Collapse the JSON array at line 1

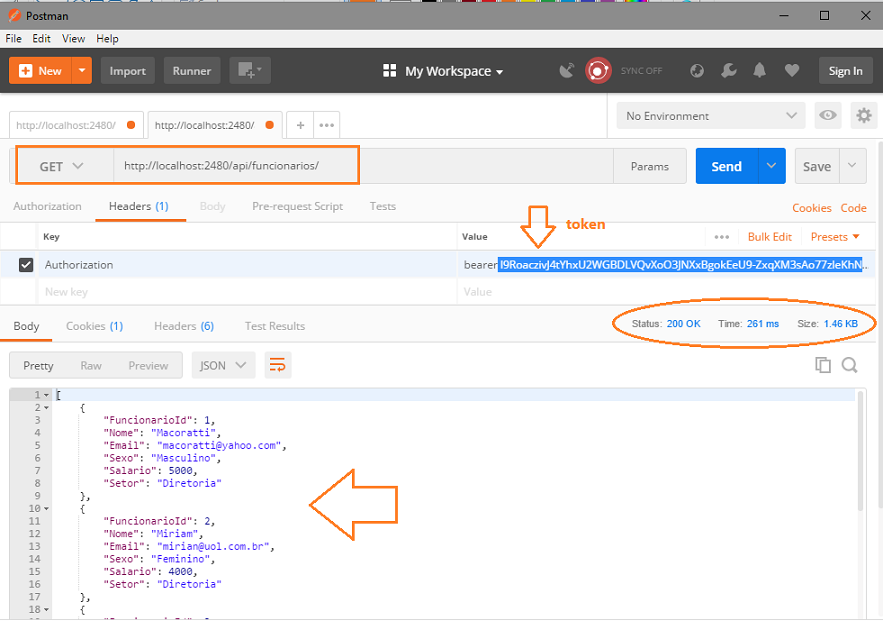[x=47, y=395]
